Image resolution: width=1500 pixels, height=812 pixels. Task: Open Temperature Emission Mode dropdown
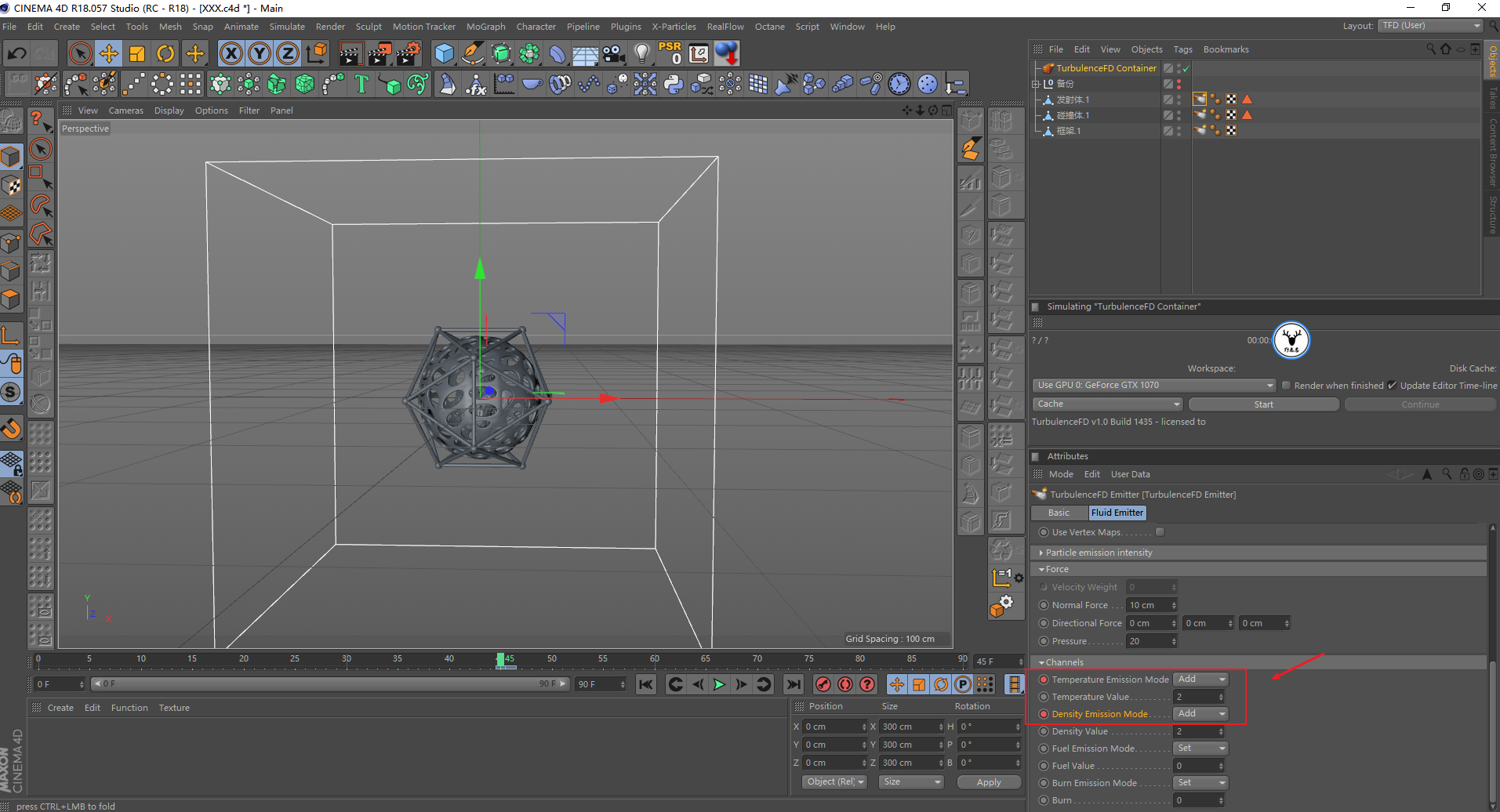[1200, 680]
